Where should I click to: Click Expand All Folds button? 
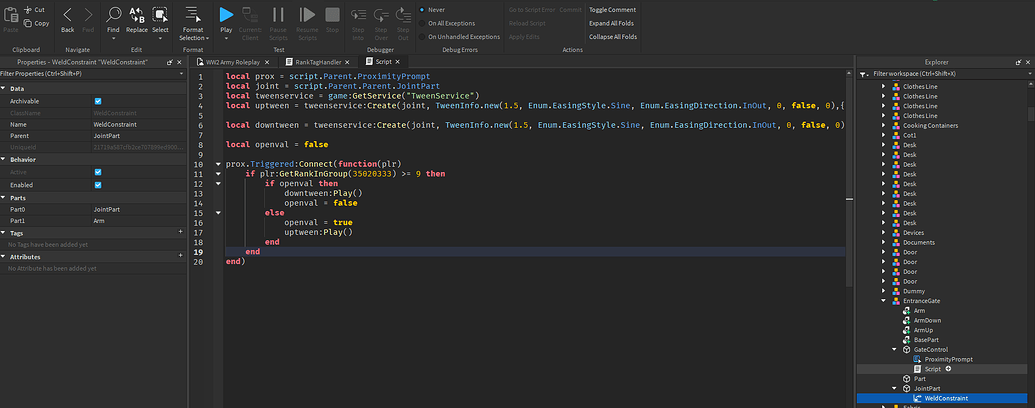pyautogui.click(x=611, y=23)
